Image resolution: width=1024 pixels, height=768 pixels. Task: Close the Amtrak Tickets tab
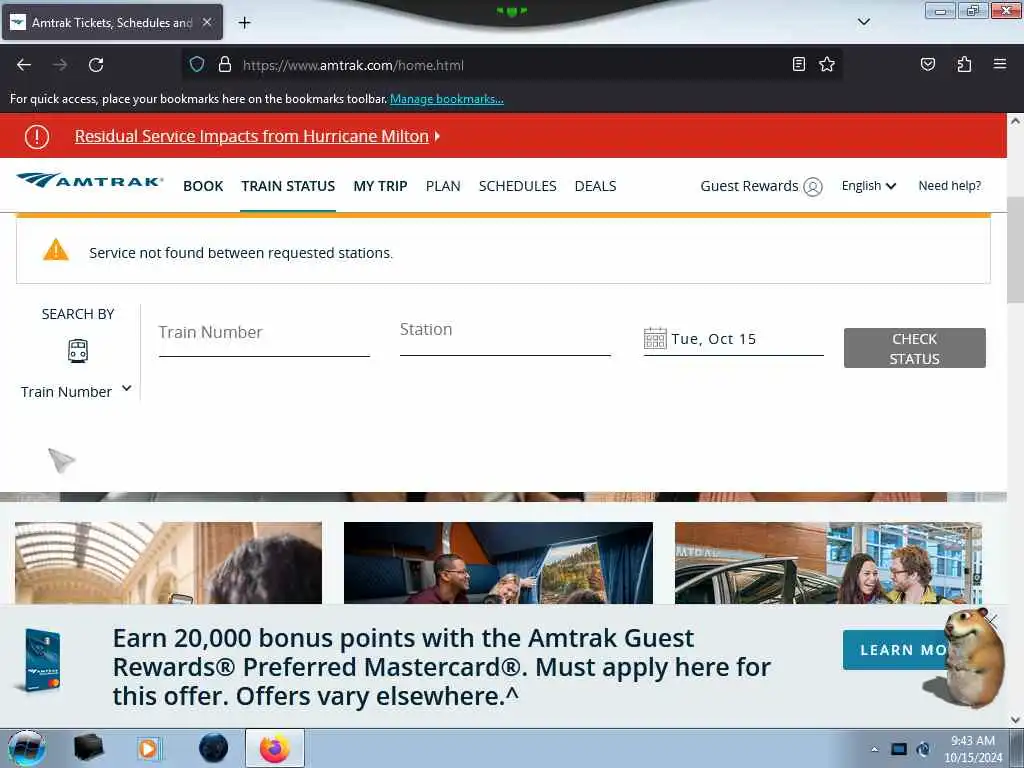207,22
